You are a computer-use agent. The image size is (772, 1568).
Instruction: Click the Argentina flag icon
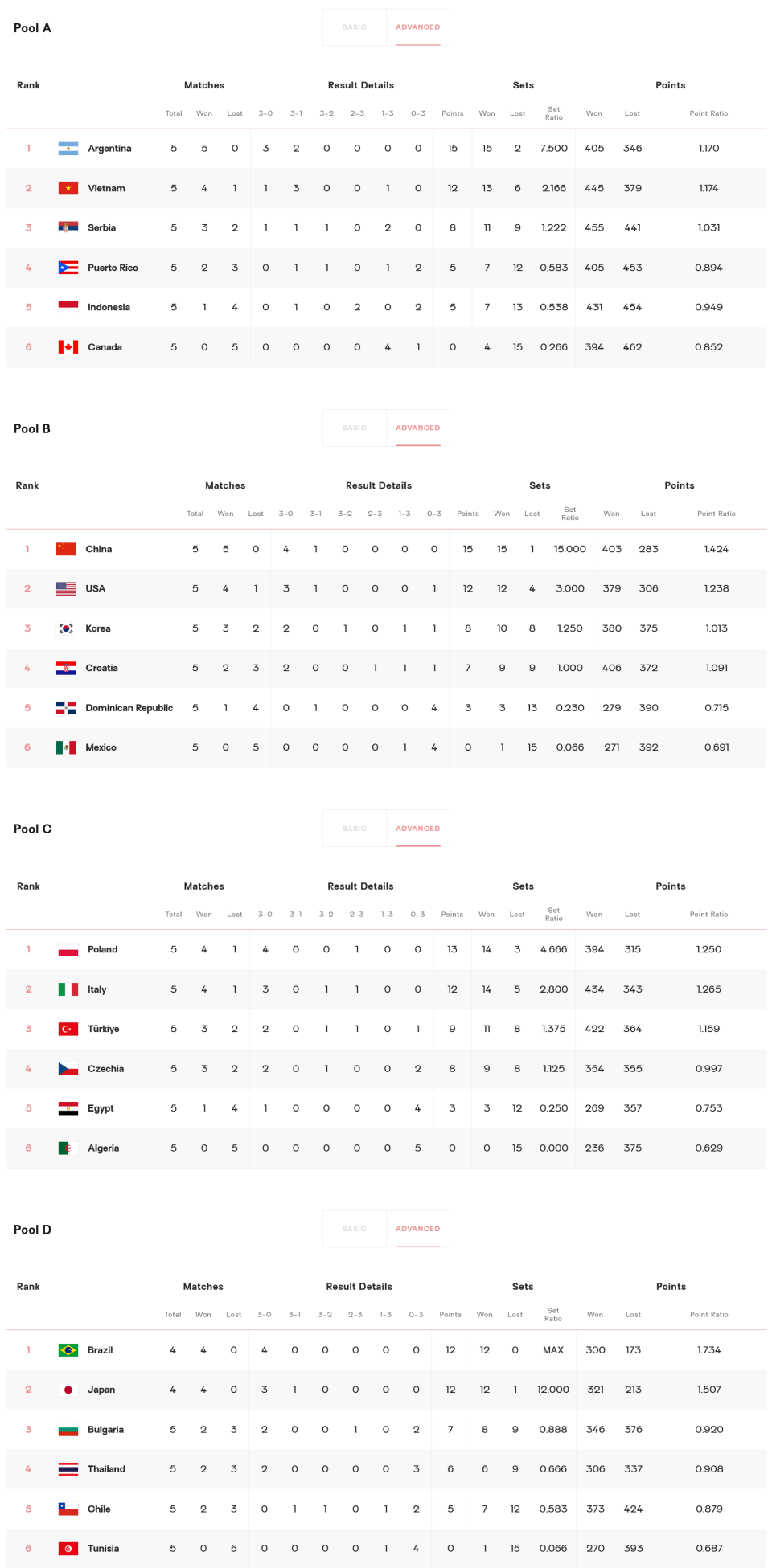68,149
